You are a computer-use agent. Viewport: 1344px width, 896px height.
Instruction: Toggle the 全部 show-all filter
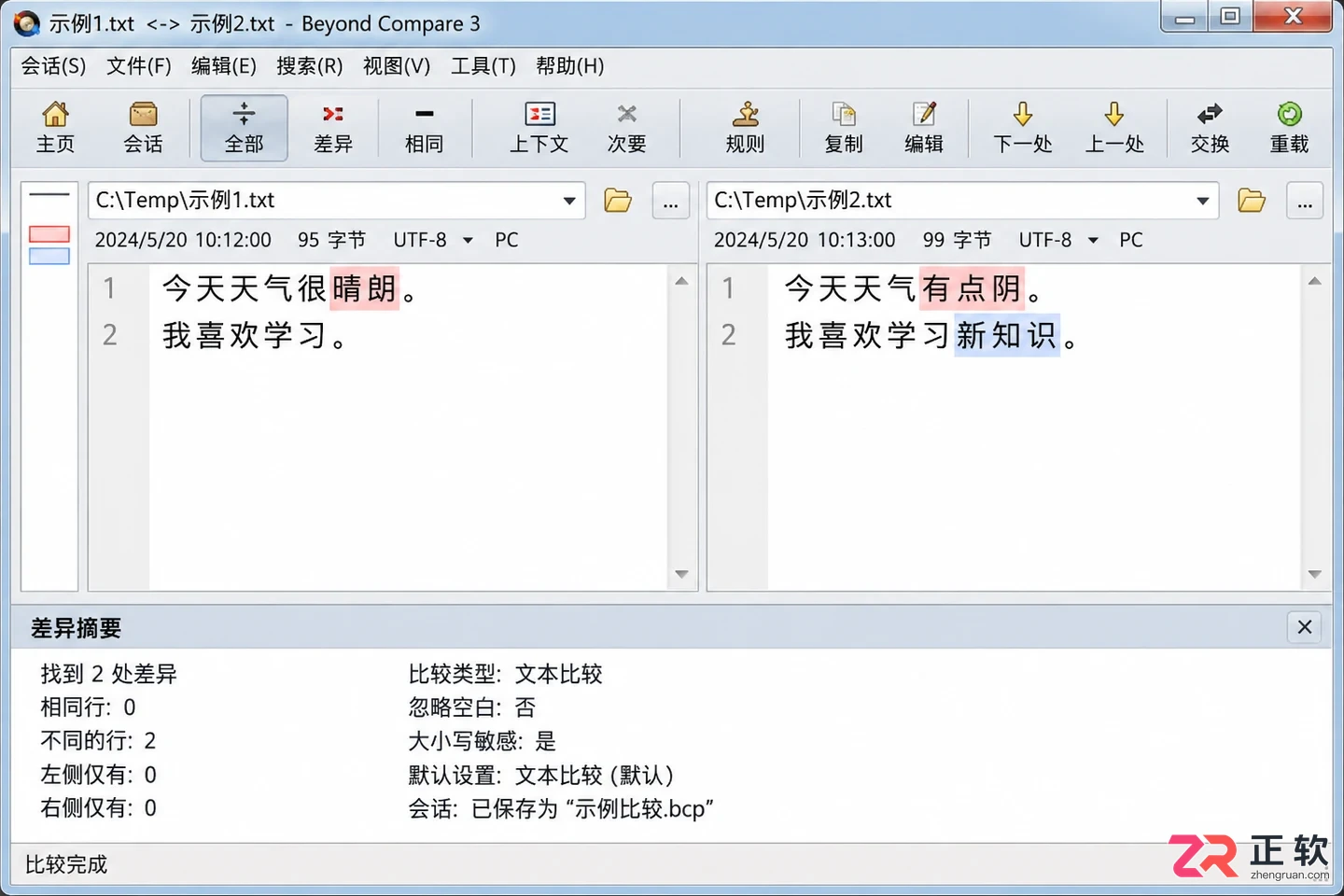coord(244,128)
